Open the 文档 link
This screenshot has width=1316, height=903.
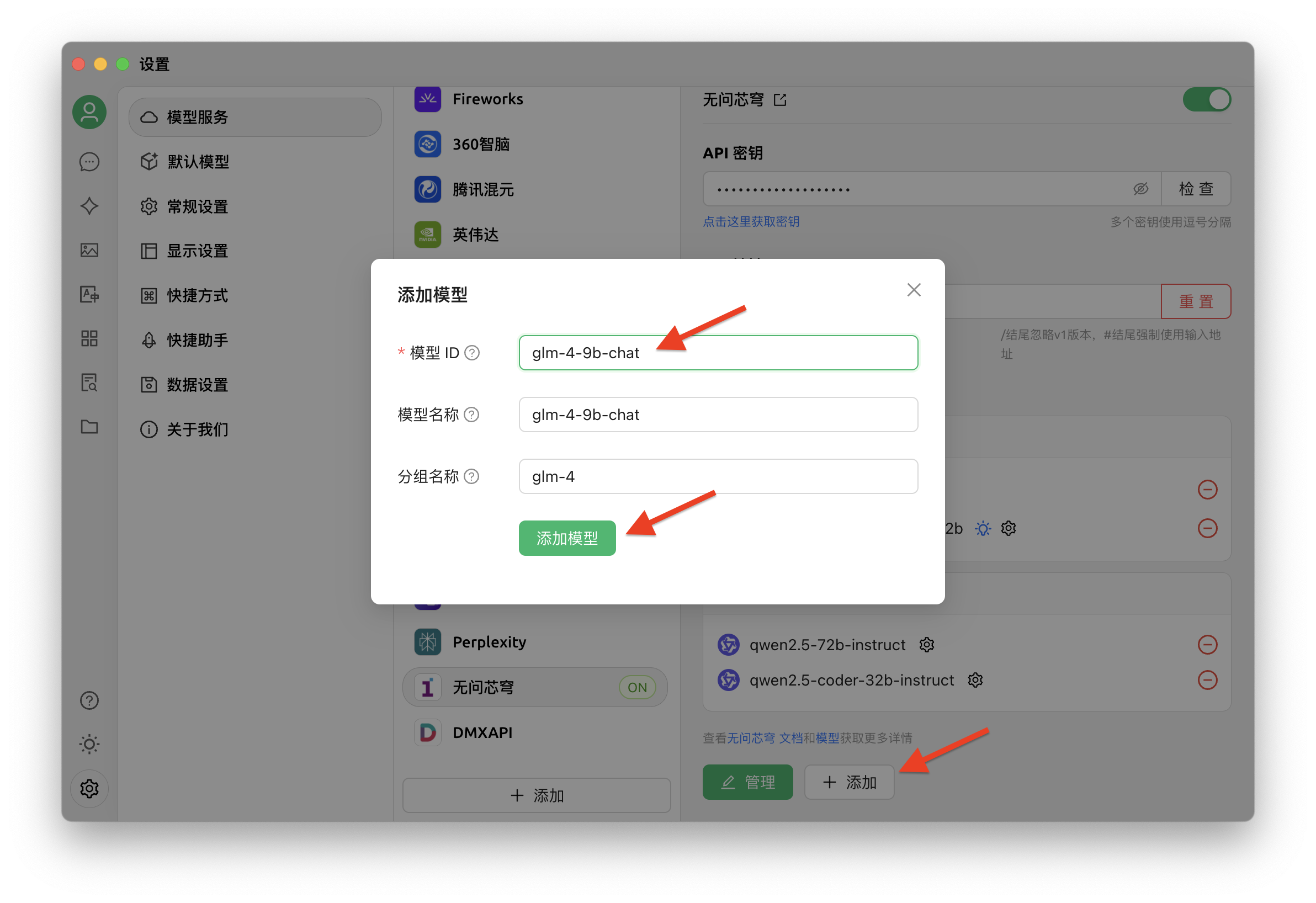[790, 739]
